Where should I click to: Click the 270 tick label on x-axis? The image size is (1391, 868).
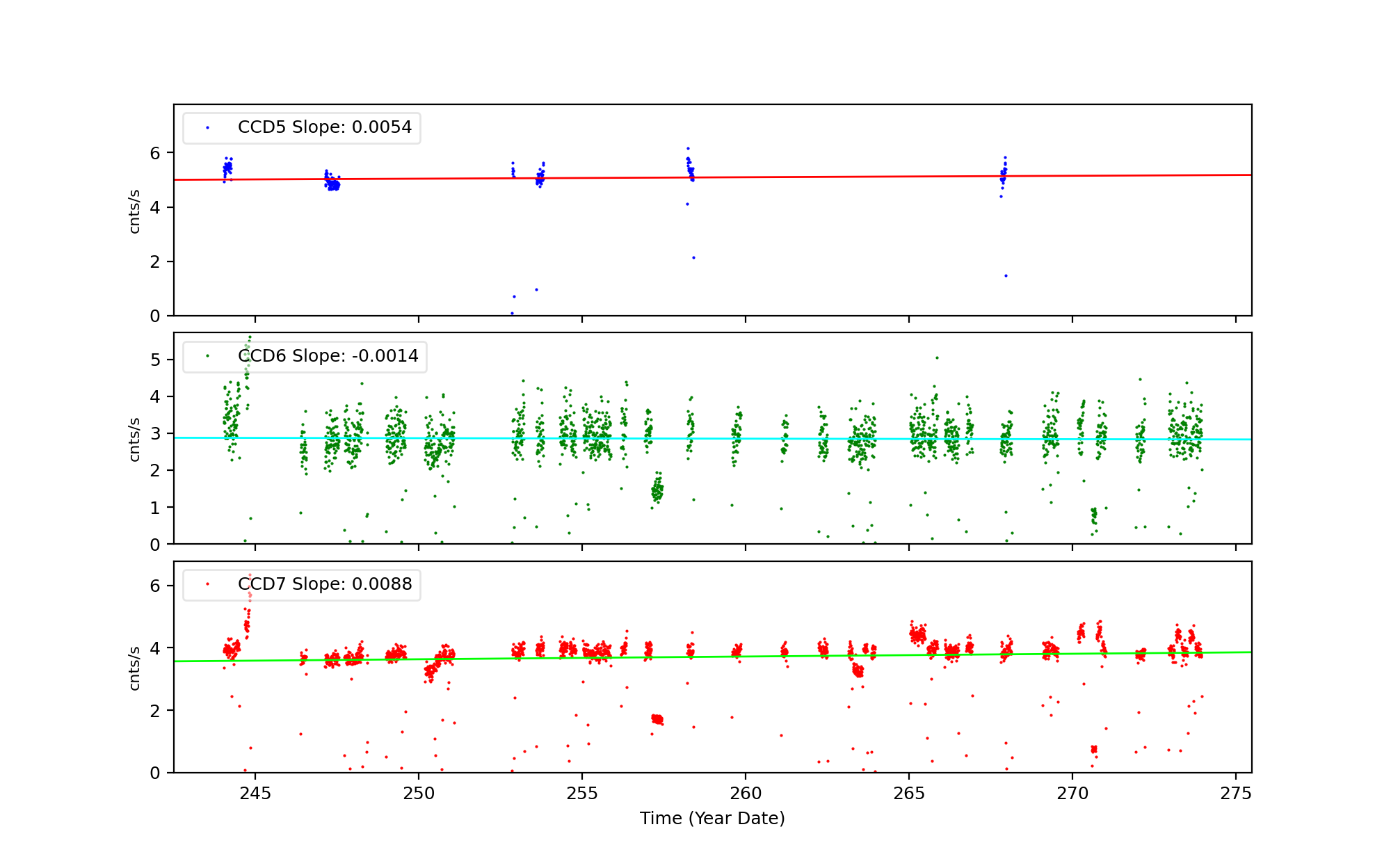pyautogui.click(x=1072, y=794)
